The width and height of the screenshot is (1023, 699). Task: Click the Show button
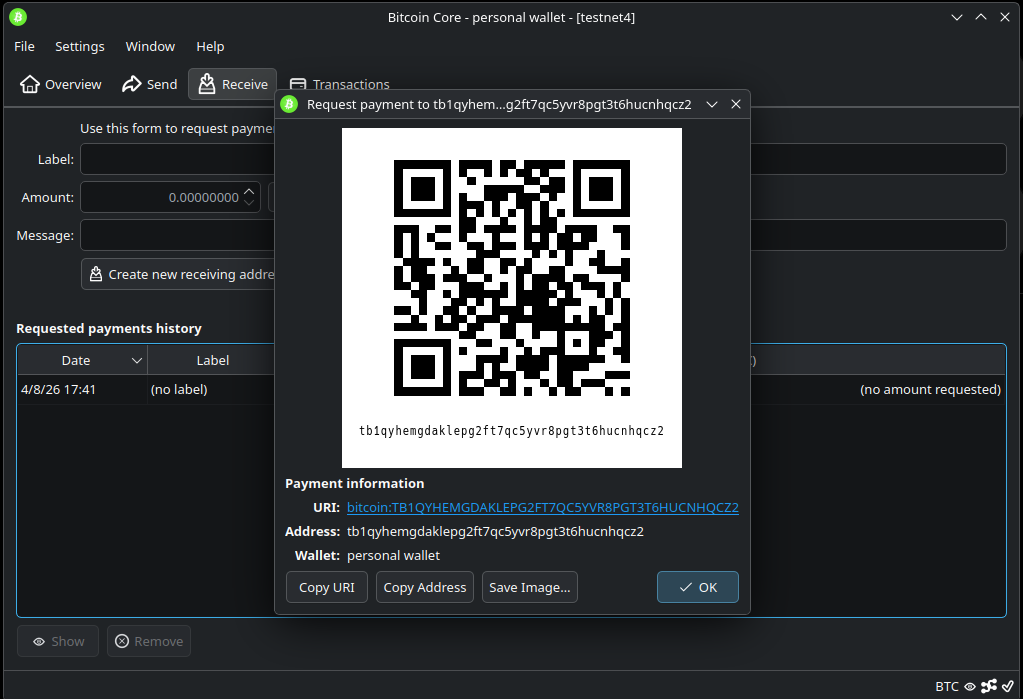58,642
